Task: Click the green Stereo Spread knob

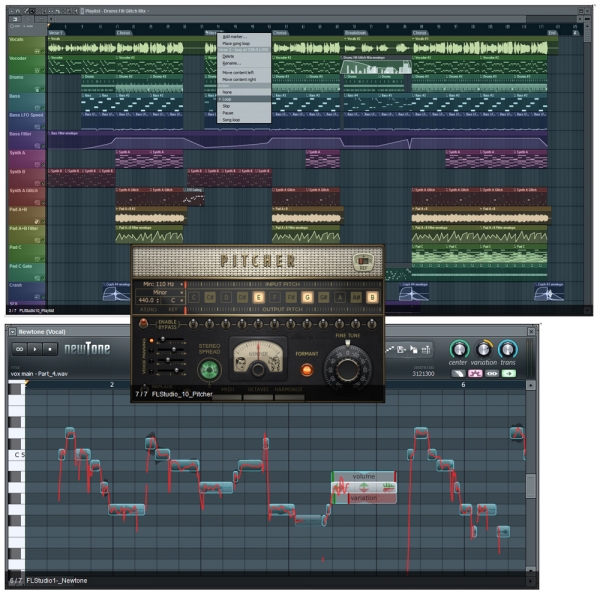Action: point(211,369)
